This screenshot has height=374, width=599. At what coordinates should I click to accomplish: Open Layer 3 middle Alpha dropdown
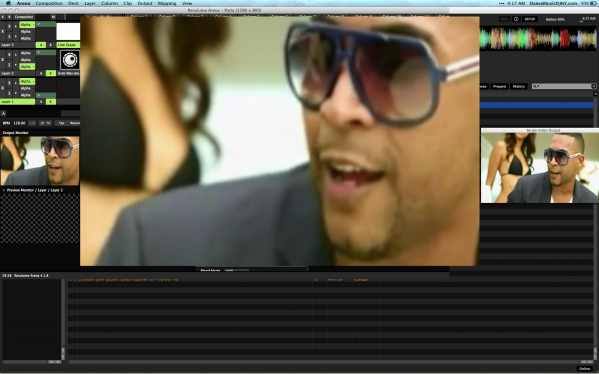pos(27,31)
